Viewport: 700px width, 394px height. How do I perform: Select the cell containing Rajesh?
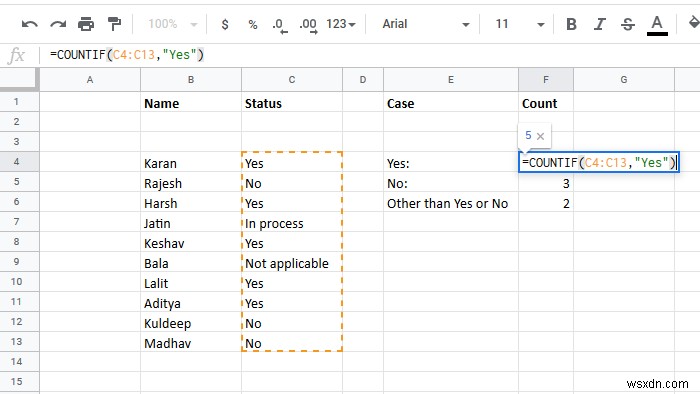[191, 182]
